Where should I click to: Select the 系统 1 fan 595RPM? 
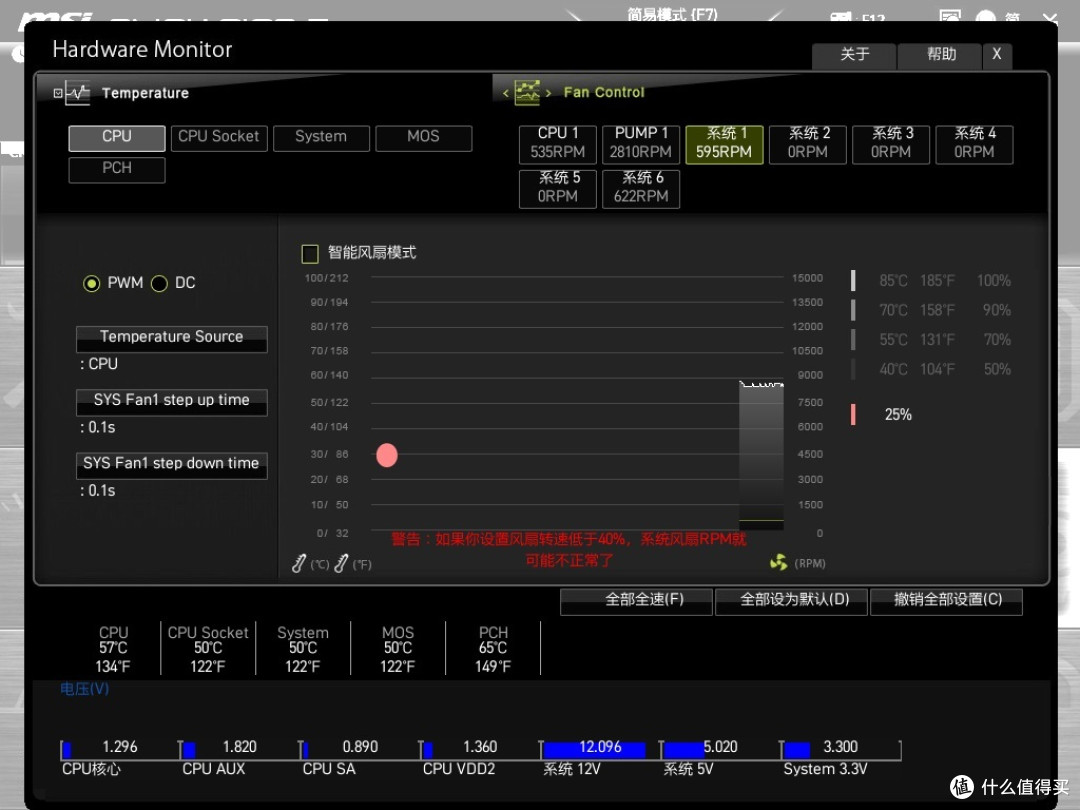724,144
